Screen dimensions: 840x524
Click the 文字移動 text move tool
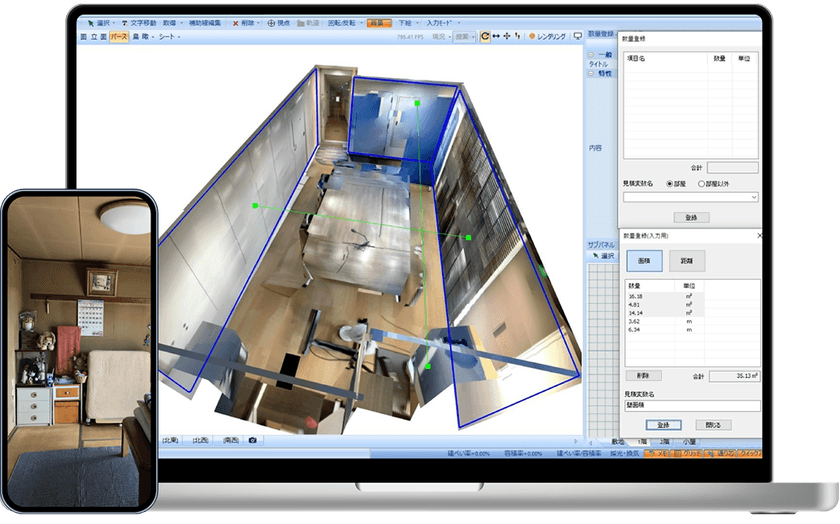coord(138,22)
